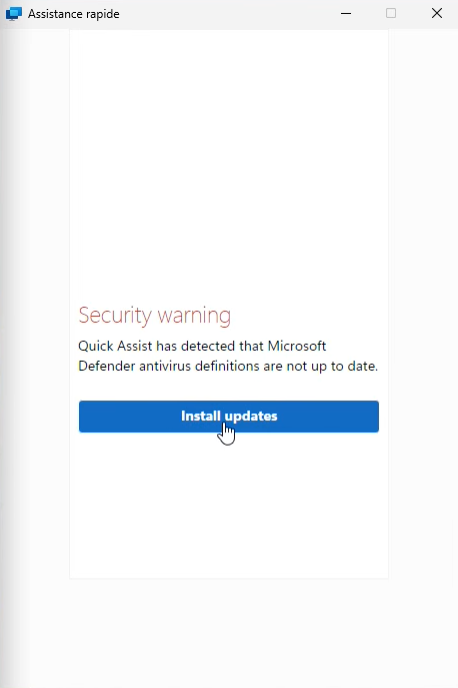
Task: Click the Assistance rapide window title
Action: [x=74, y=14]
